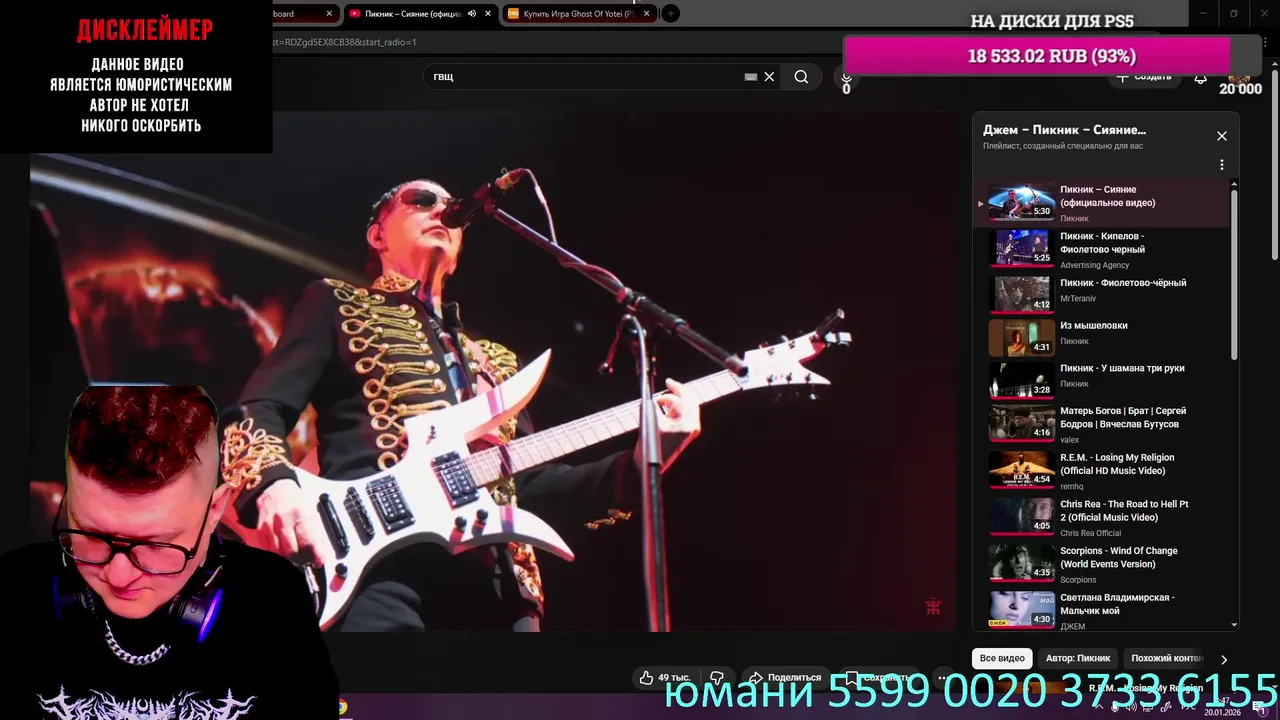Start voice search with the microphone icon
1280x720 pixels.
(846, 78)
